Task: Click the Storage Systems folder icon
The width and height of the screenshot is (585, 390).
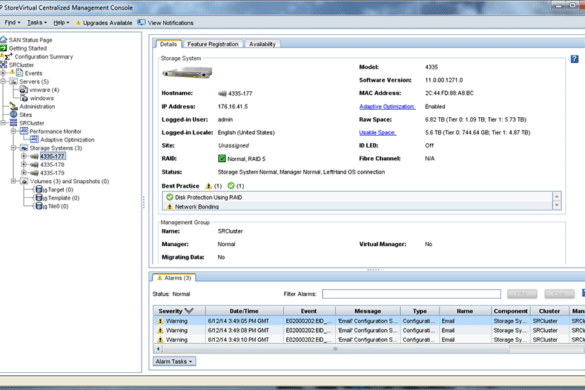Action: (24, 148)
